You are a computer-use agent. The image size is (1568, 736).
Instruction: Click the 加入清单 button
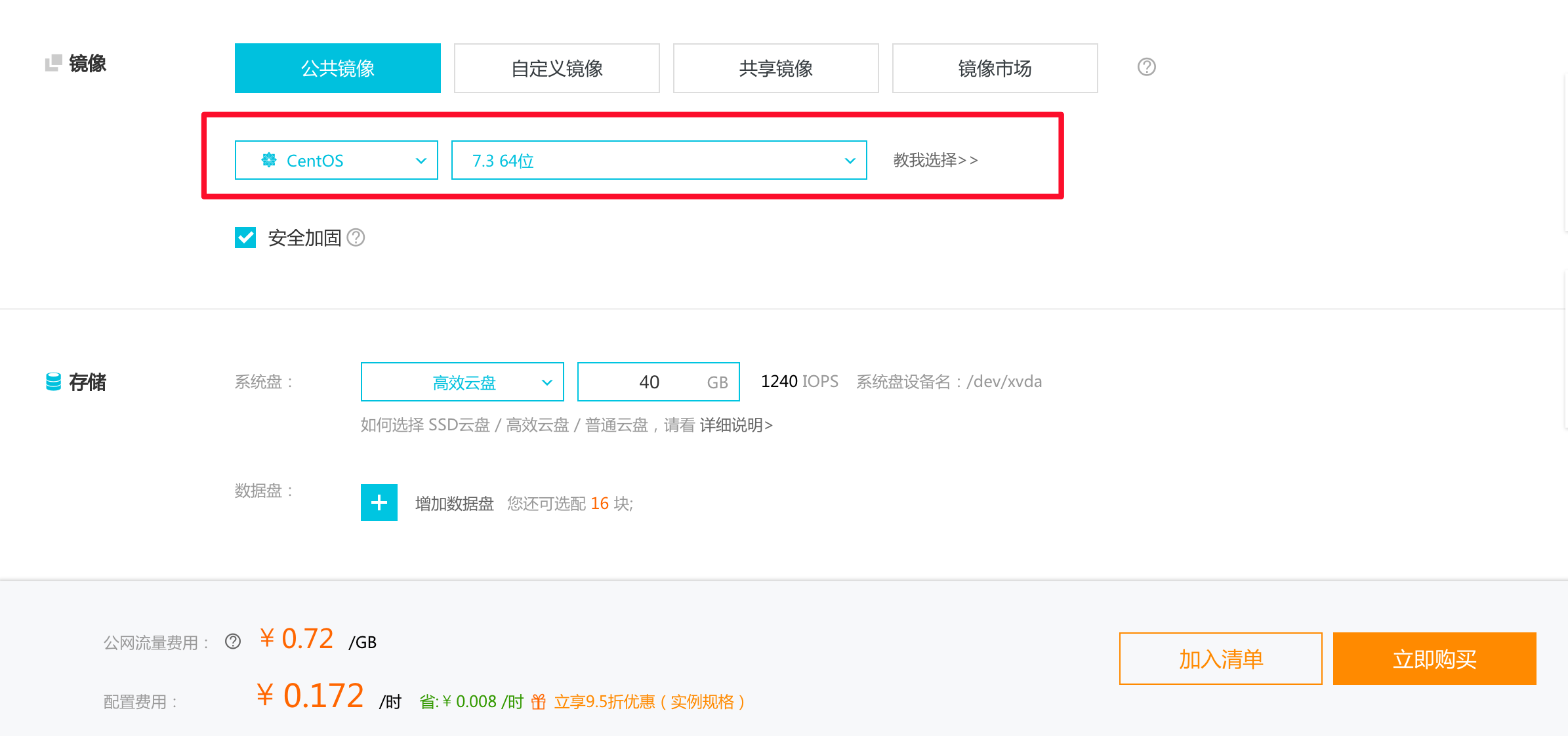coord(1220,658)
